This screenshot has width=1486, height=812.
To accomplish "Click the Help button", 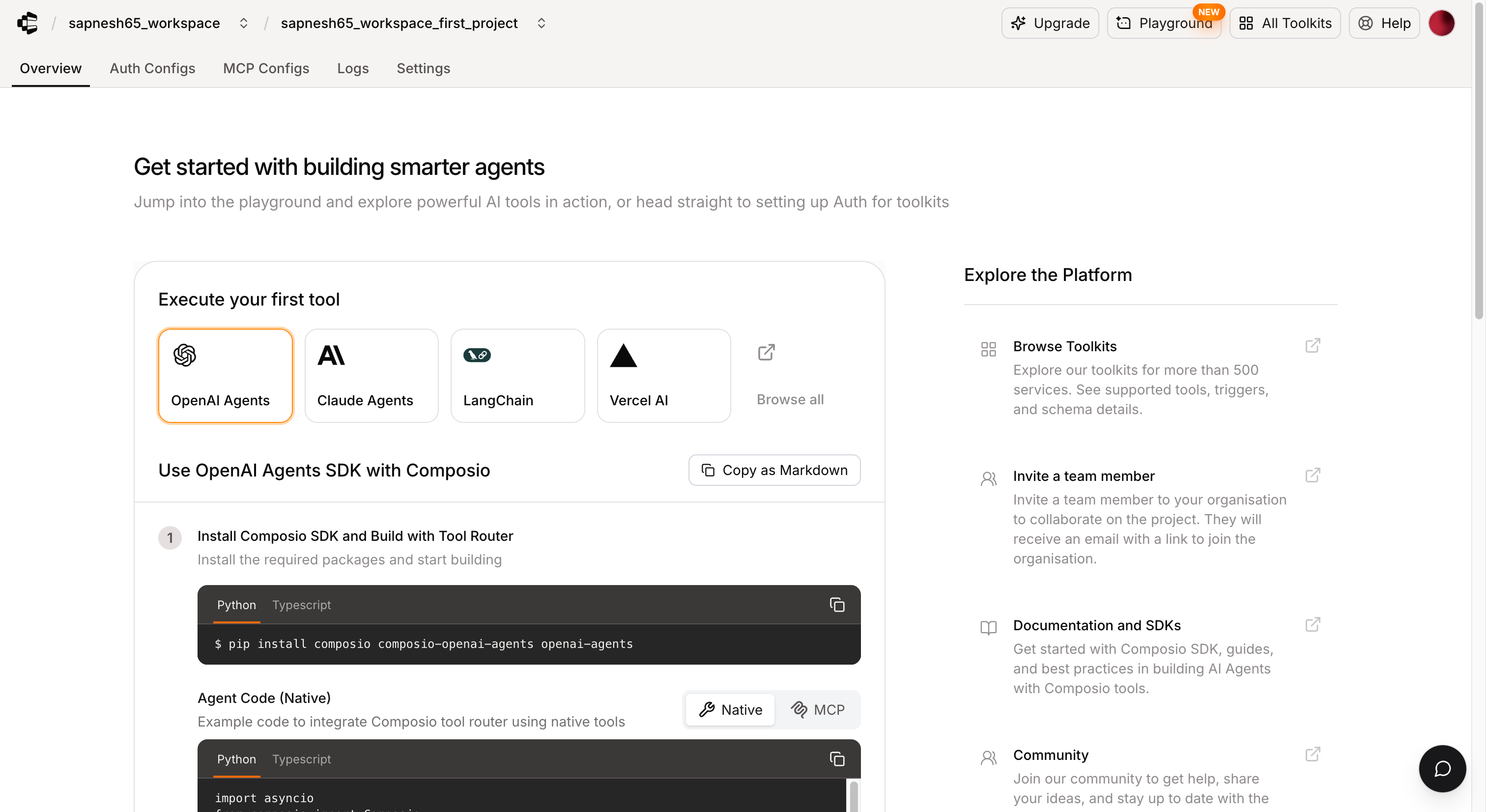I will click(x=1384, y=23).
